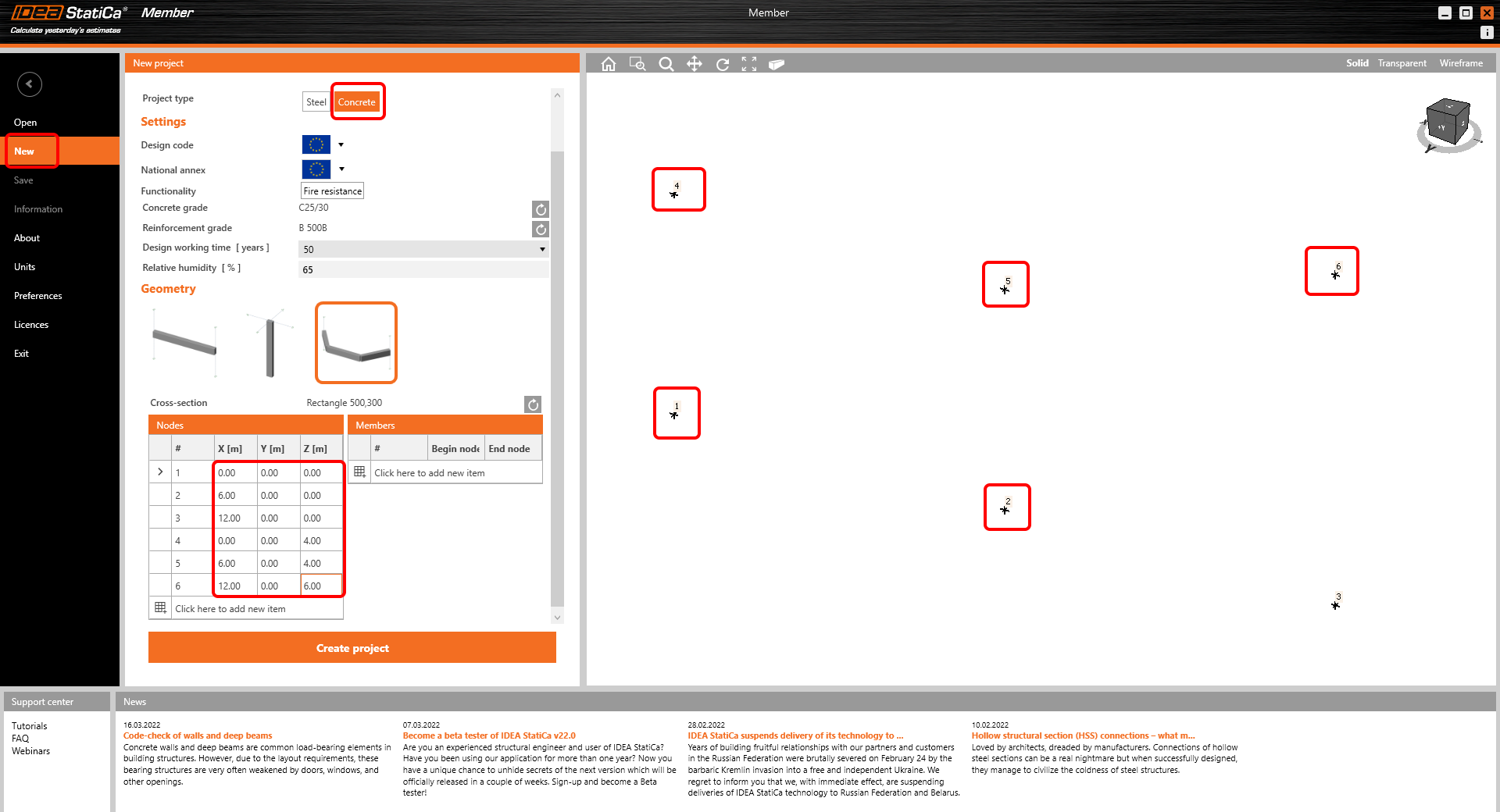Select the magnifier zoom tool
The height and width of the screenshot is (812, 1500).
[x=666, y=64]
